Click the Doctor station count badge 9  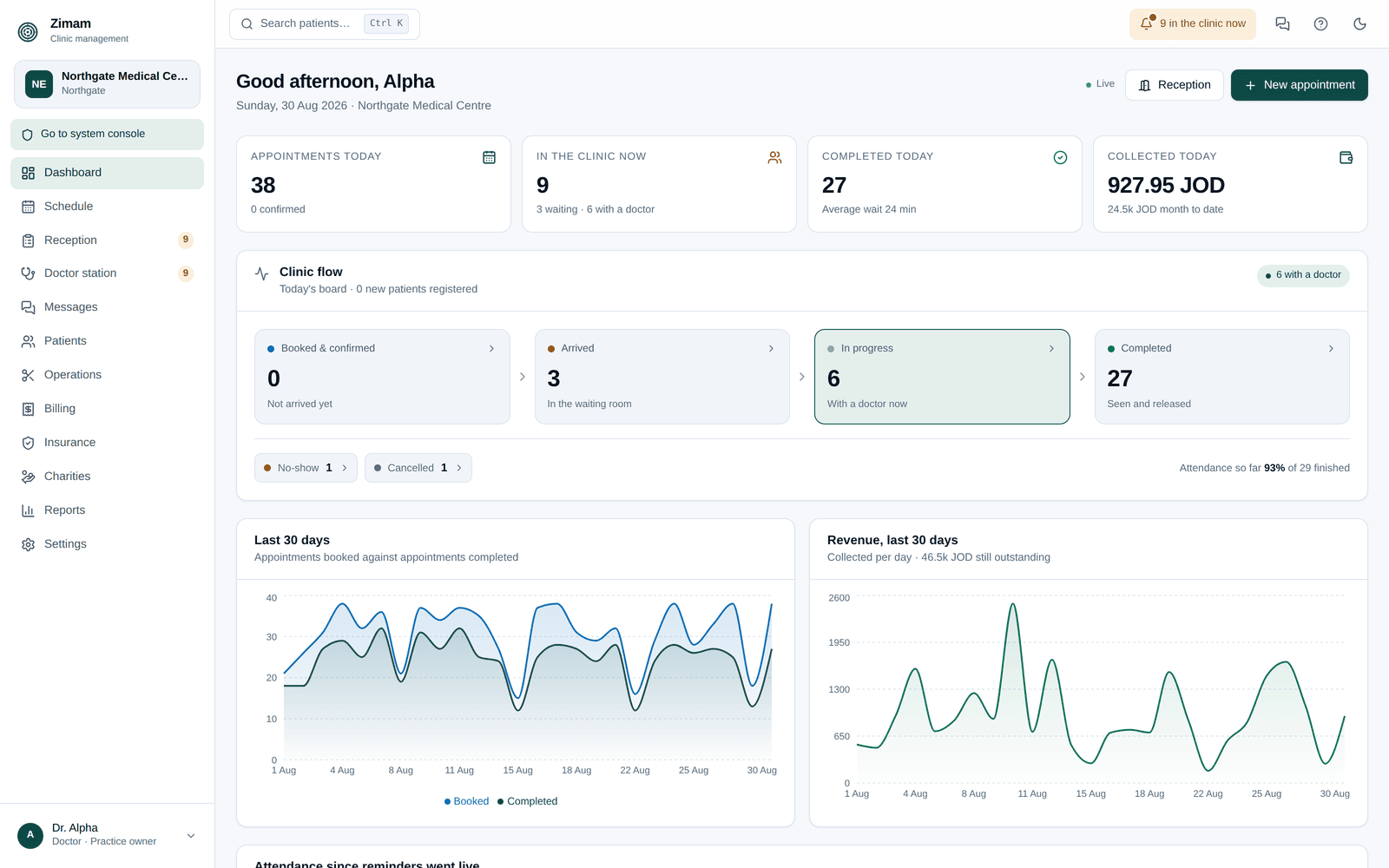click(186, 273)
